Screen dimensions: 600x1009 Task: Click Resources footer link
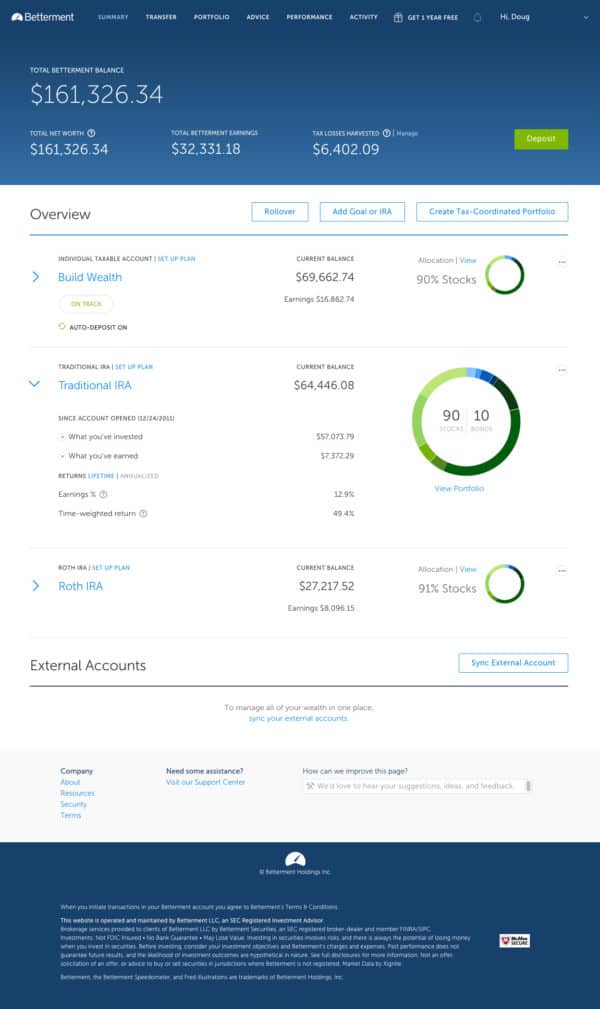click(77, 793)
